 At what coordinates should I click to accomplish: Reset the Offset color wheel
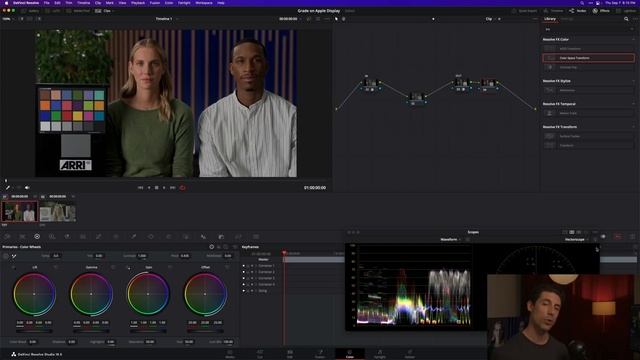227,267
